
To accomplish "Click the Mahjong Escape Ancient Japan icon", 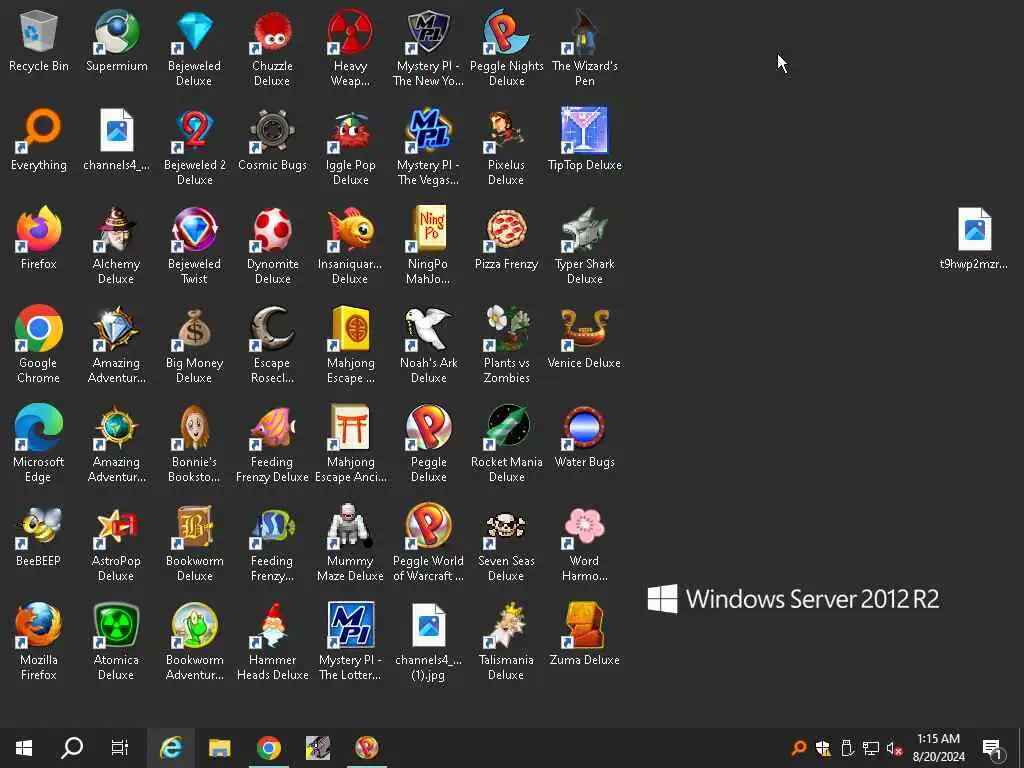I will (350, 444).
